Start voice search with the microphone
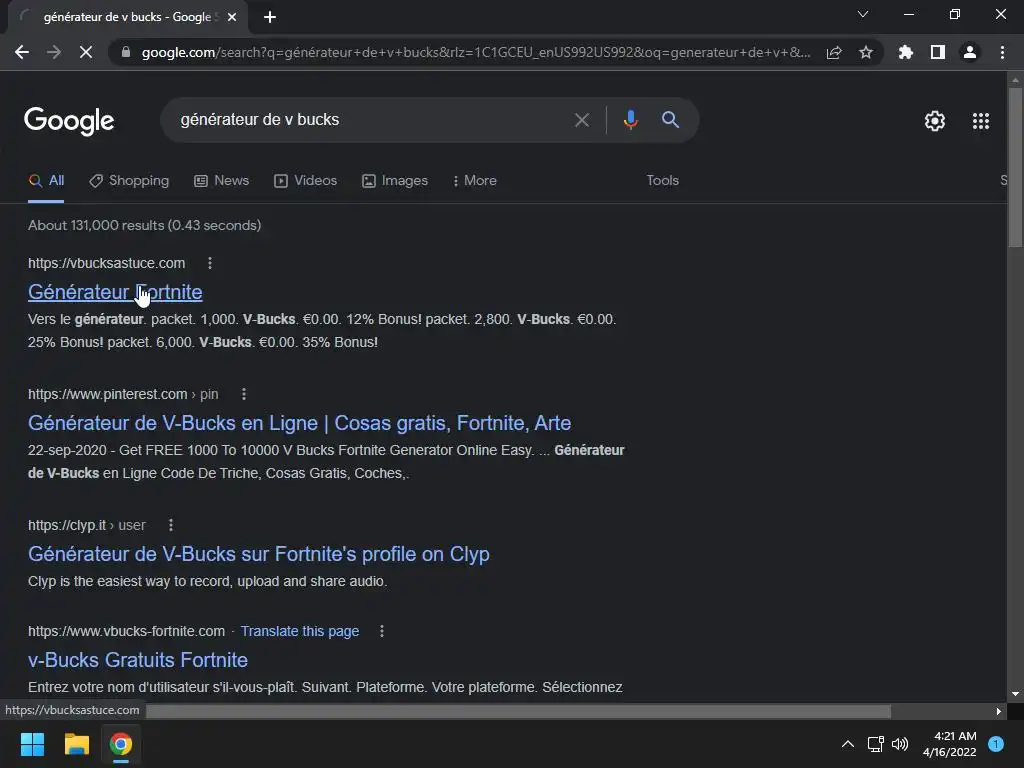The width and height of the screenshot is (1024, 768). pos(630,120)
